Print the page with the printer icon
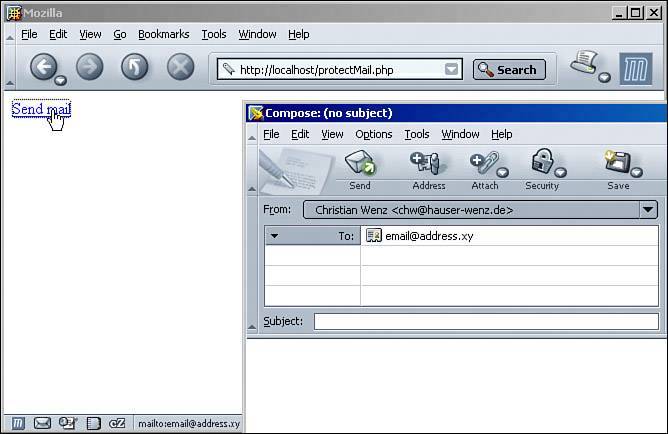Image resolution: width=668 pixels, height=434 pixels. tap(584, 63)
